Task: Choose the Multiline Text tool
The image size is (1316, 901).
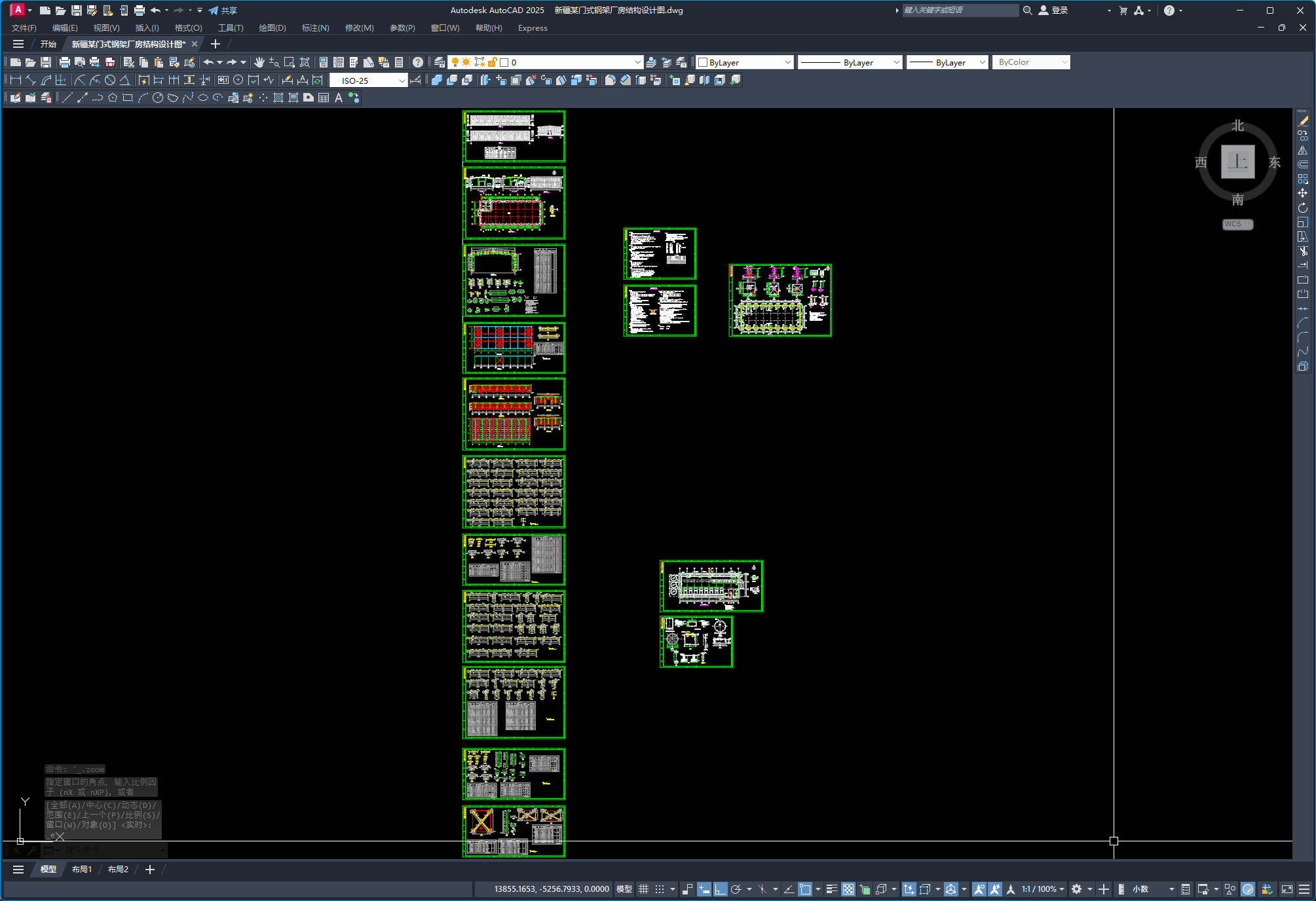Action: coord(339,98)
